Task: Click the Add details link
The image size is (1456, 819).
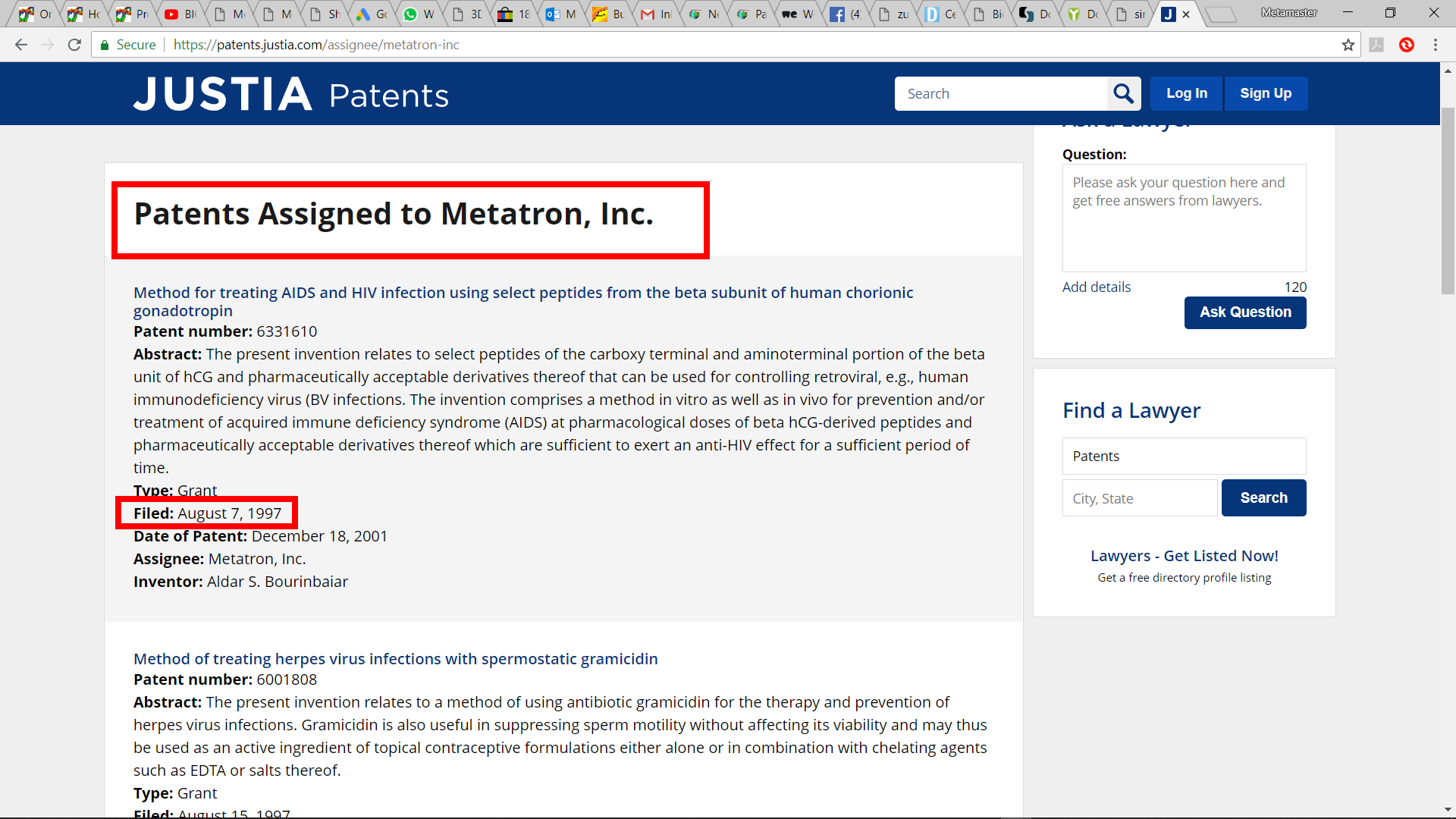Action: point(1096,287)
